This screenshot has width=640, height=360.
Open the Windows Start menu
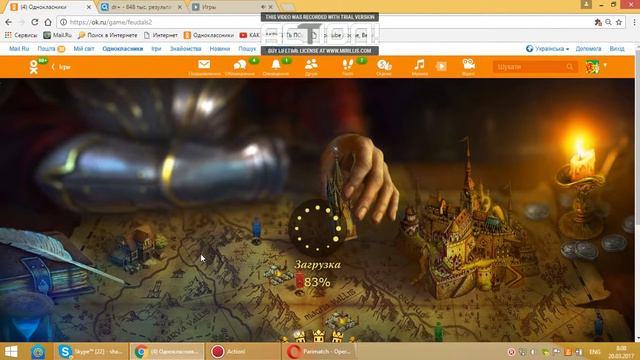pyautogui.click(x=11, y=351)
